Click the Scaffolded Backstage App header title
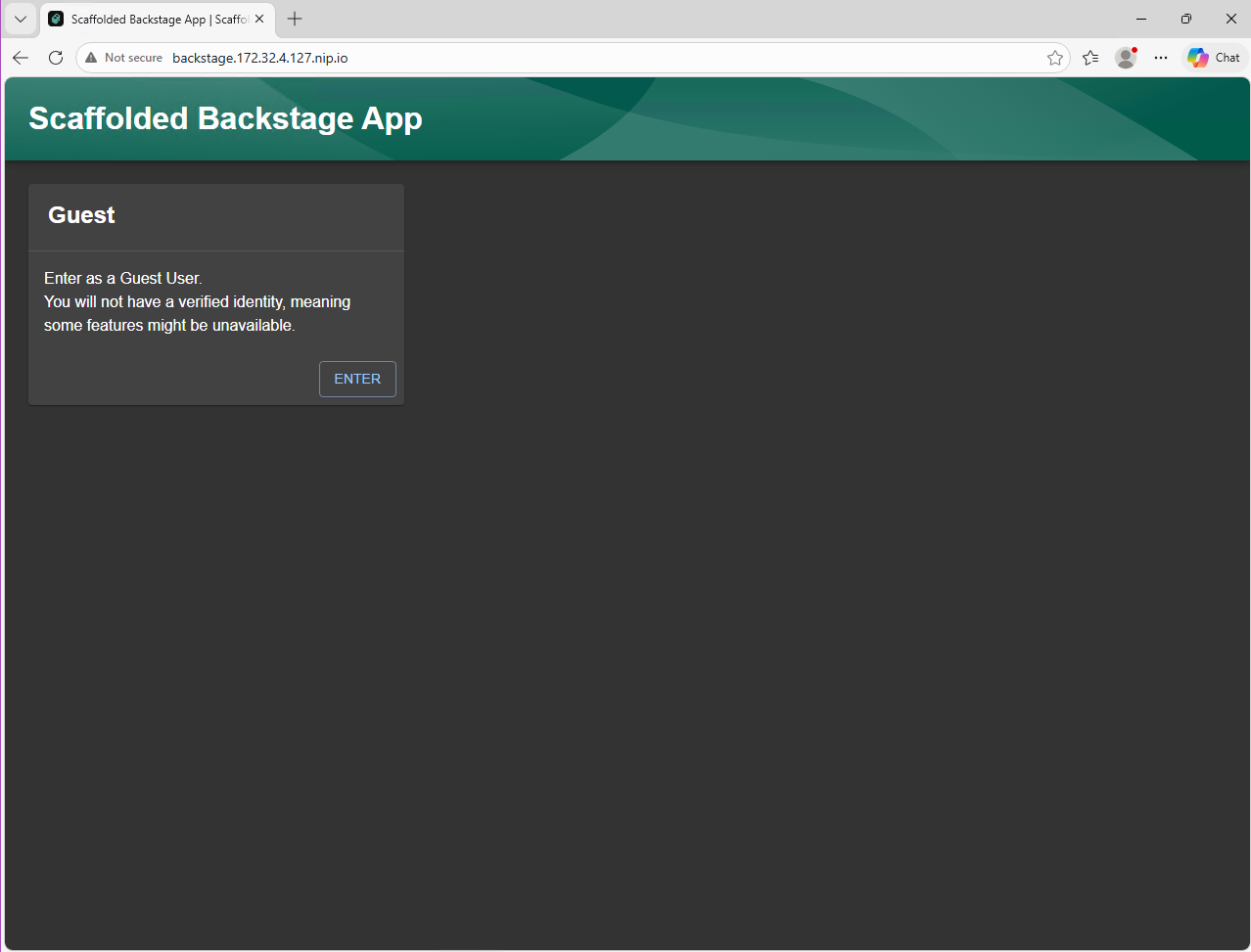 225,118
